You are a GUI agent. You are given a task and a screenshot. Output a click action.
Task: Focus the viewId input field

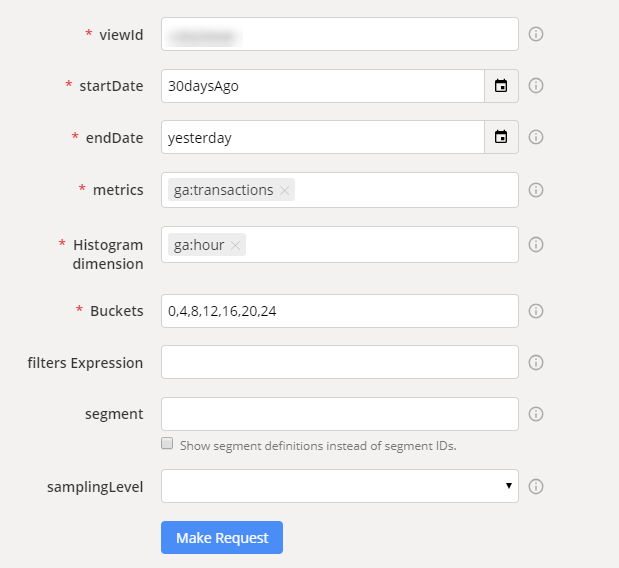(x=339, y=34)
